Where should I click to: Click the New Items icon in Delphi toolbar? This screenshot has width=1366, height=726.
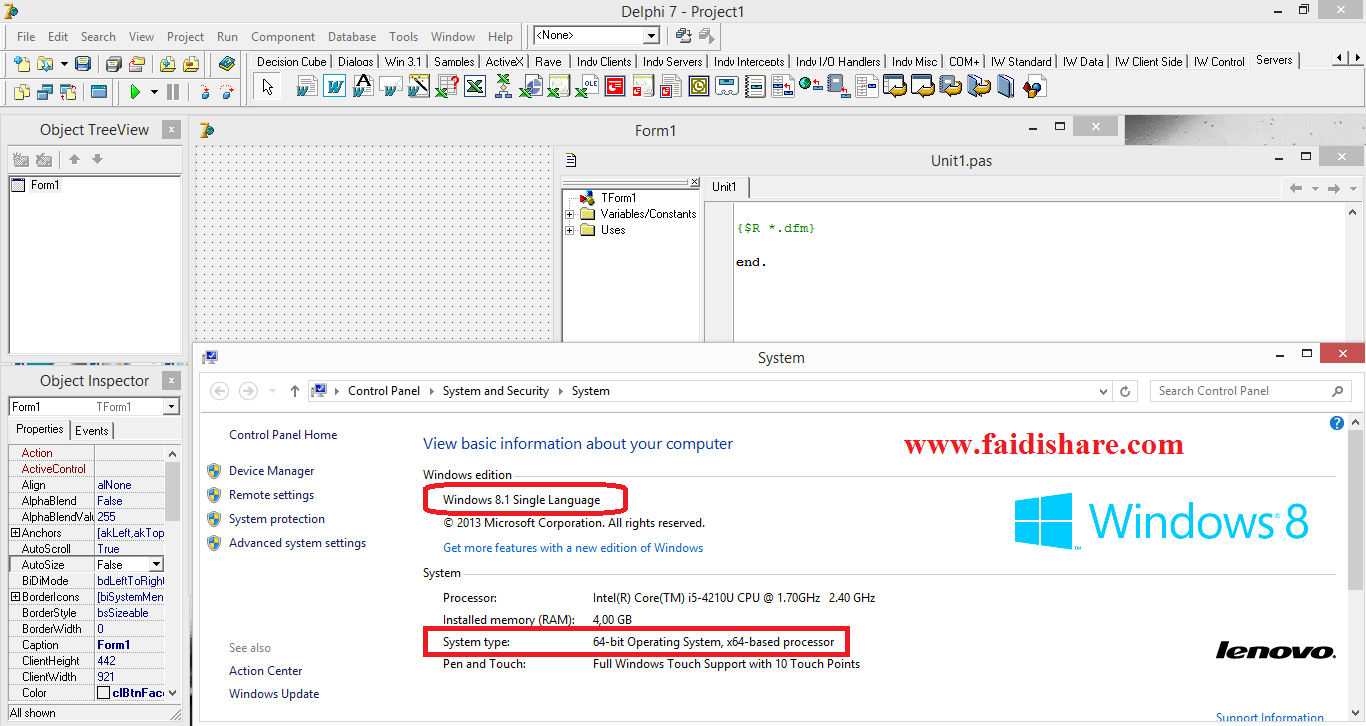click(21, 64)
